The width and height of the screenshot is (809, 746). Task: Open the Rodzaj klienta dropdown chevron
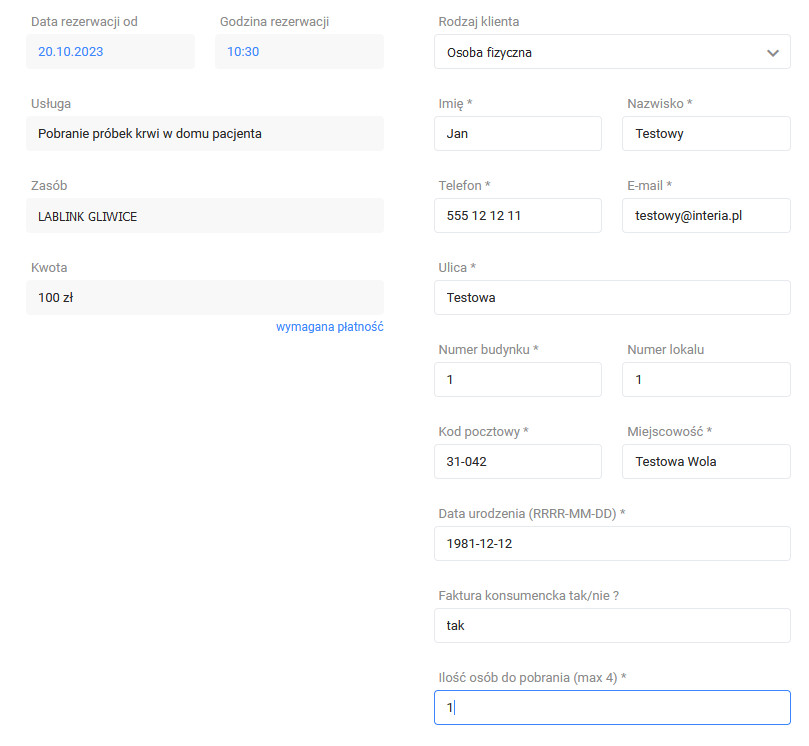(x=772, y=53)
